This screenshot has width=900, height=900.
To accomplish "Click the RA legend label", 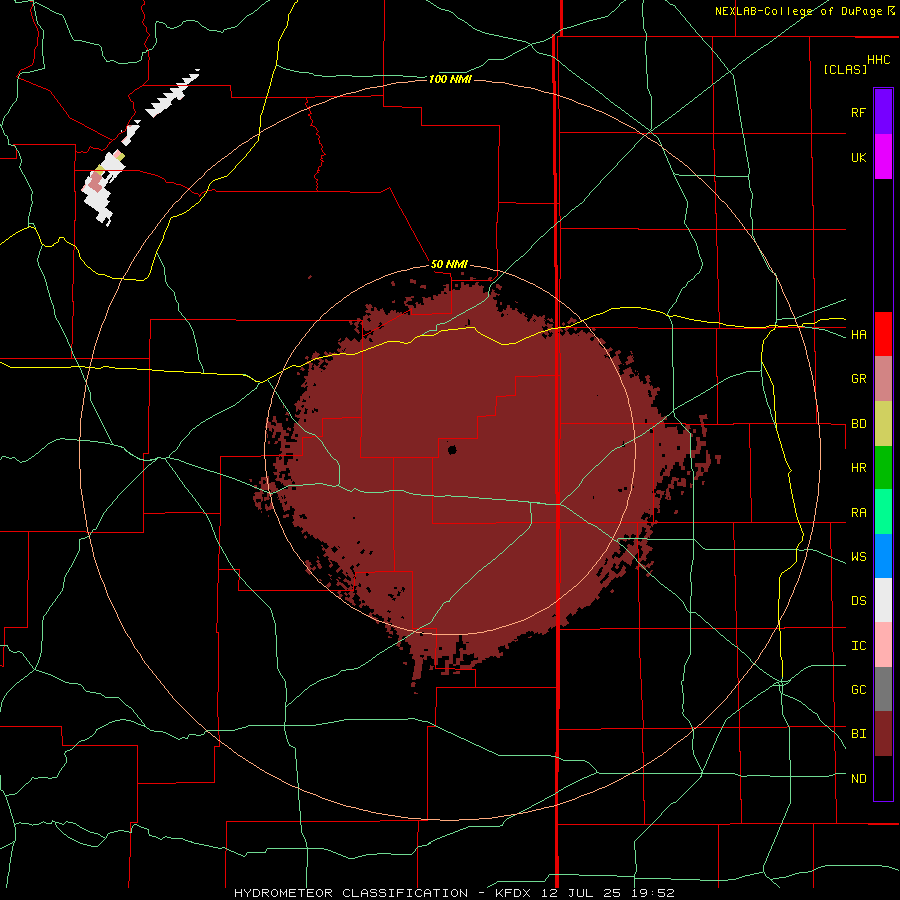I will (x=858, y=513).
